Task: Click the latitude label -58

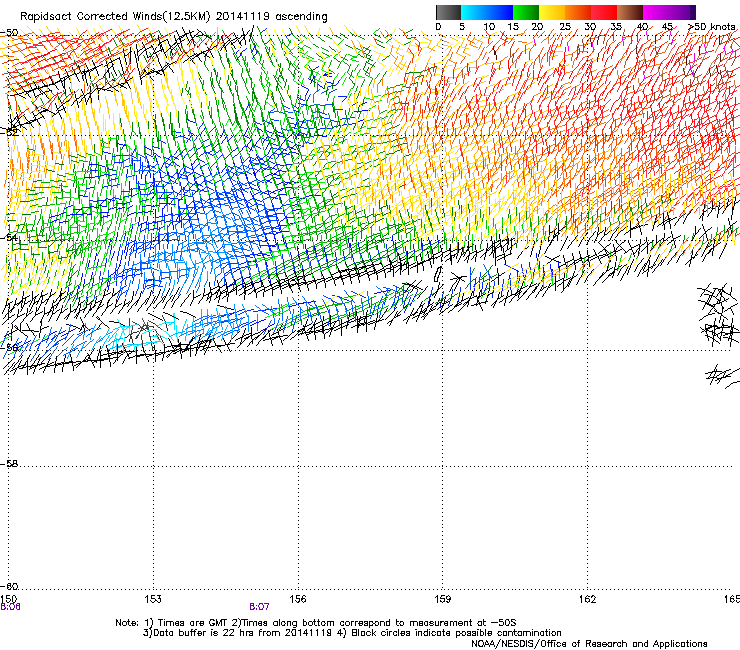Action: pyautogui.click(x=9, y=464)
